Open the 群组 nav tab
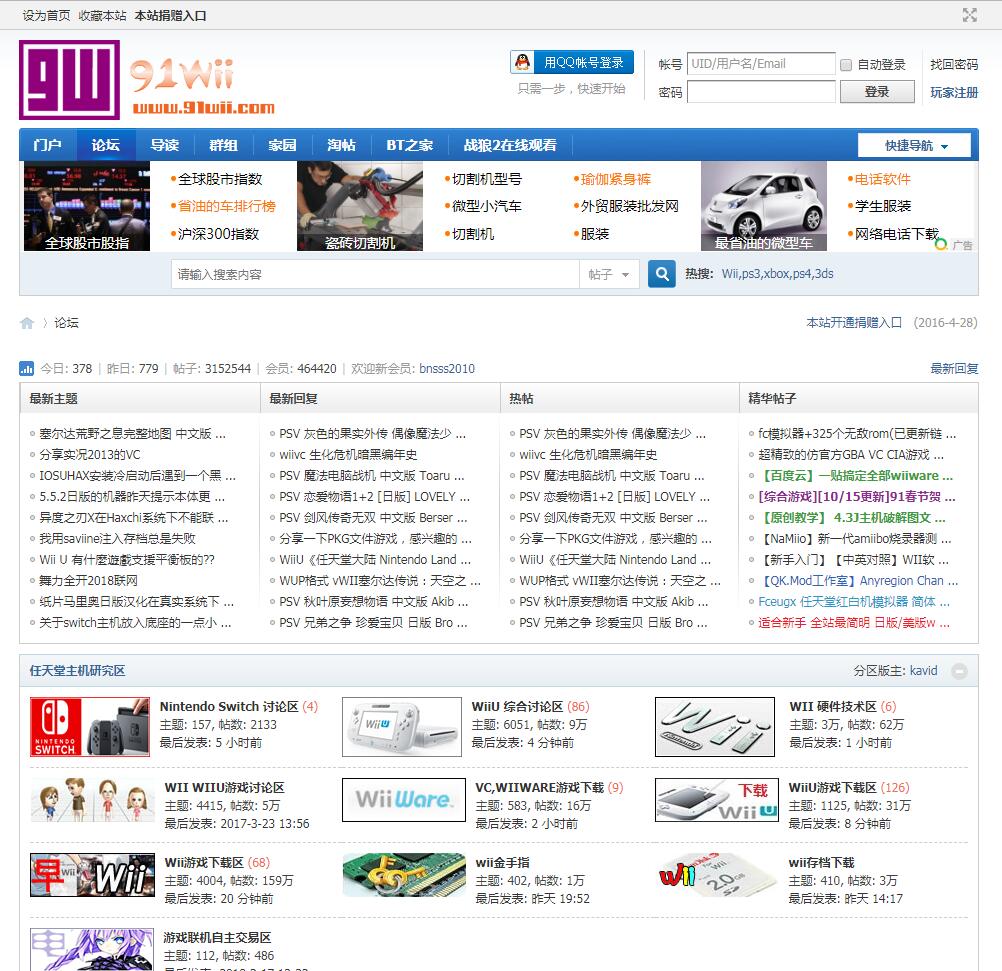Screen dimensions: 1002x971 click(223, 145)
